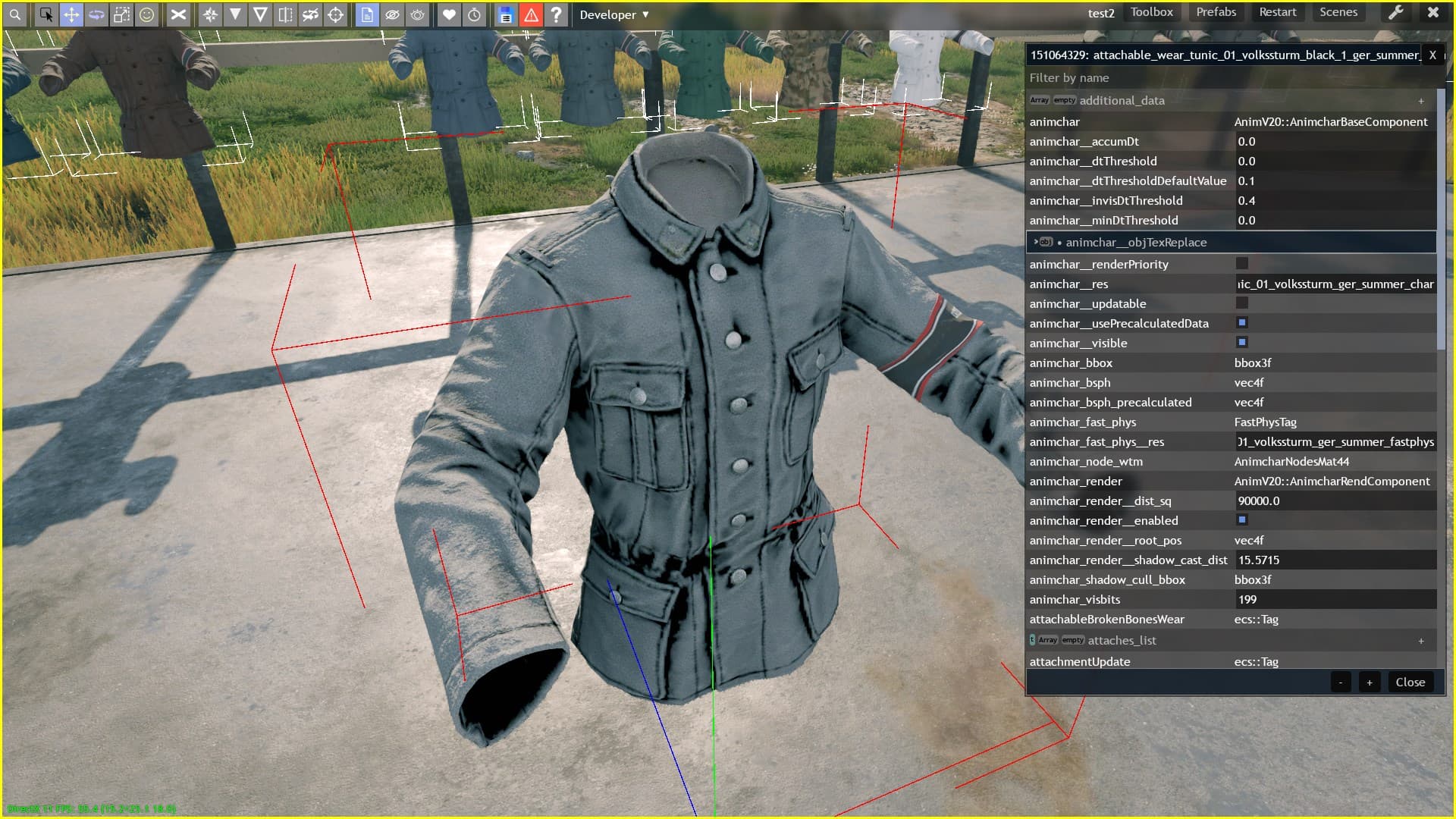Click the Restart button
Image resolution: width=1456 pixels, height=819 pixels.
[1278, 12]
